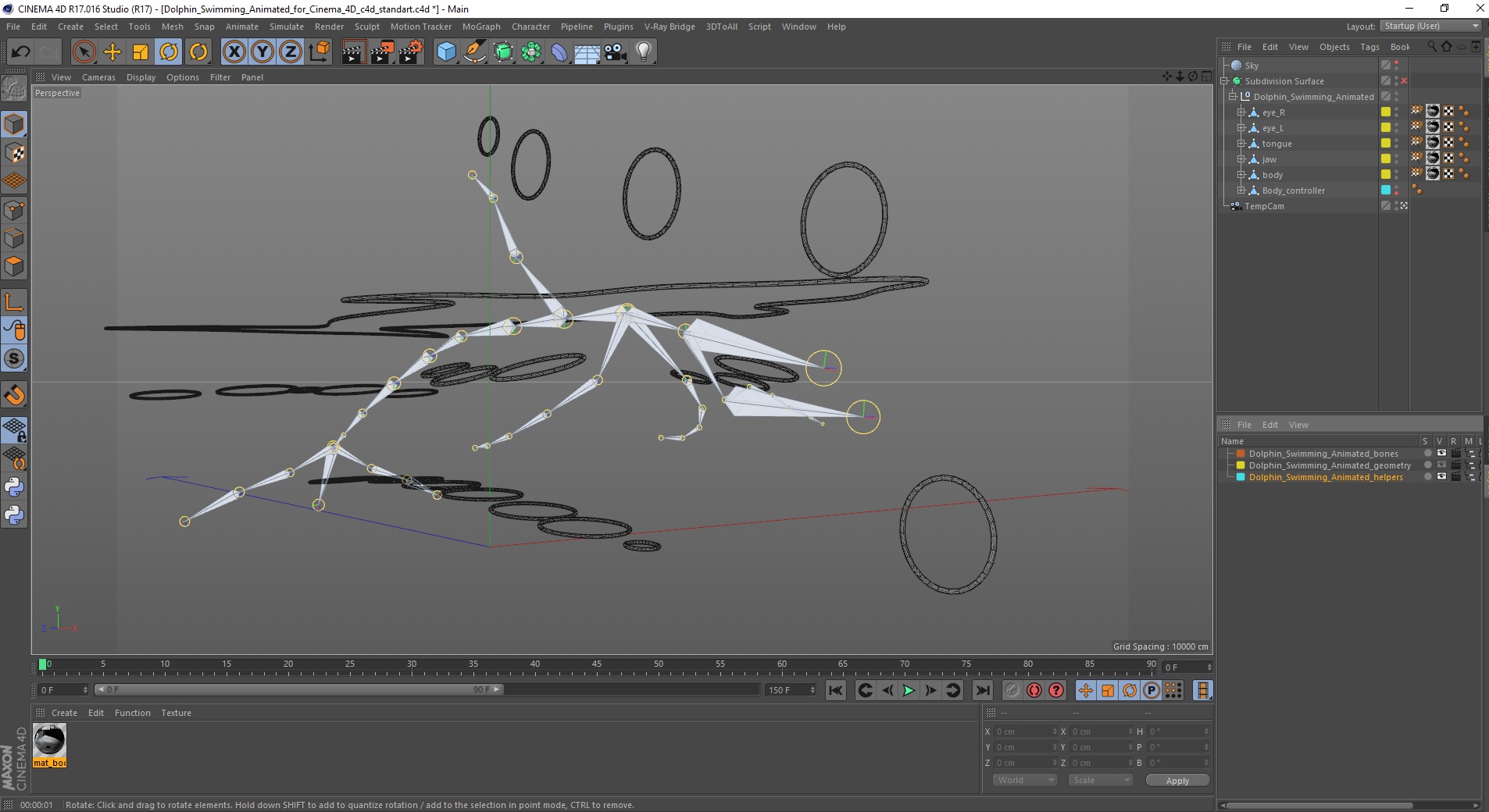
Task: Record active objects keyframe
Action: [x=1012, y=690]
